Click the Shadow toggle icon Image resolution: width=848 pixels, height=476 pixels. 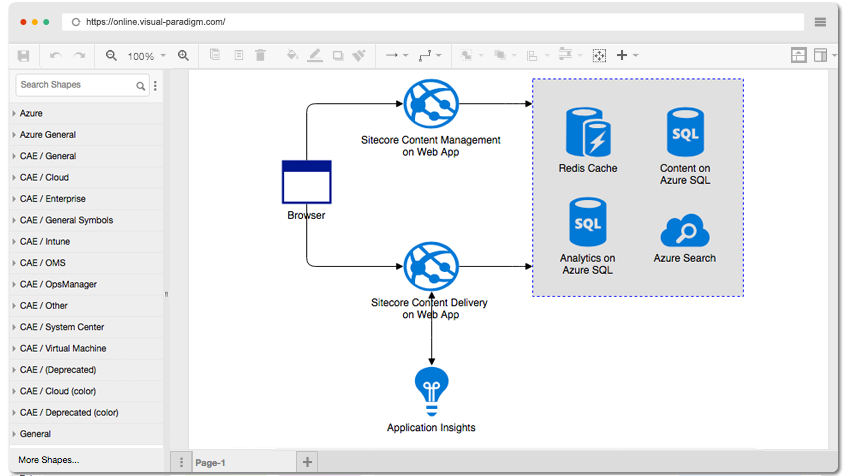[x=338, y=56]
